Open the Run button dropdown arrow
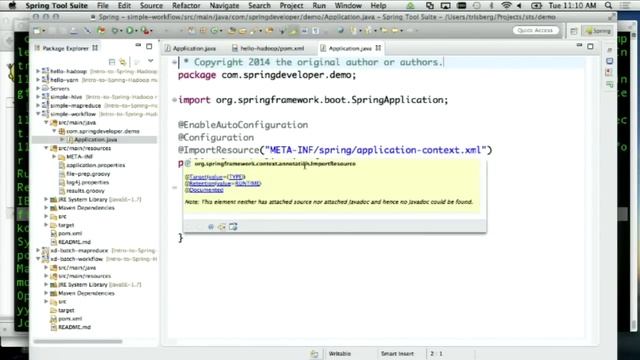The height and width of the screenshot is (360, 640). (x=136, y=31)
